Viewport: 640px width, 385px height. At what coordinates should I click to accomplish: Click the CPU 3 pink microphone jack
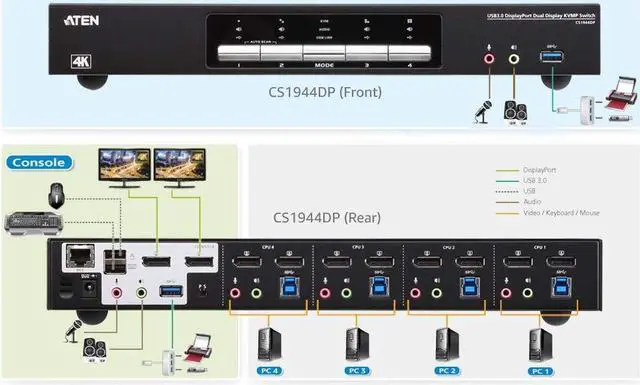tap(325, 293)
